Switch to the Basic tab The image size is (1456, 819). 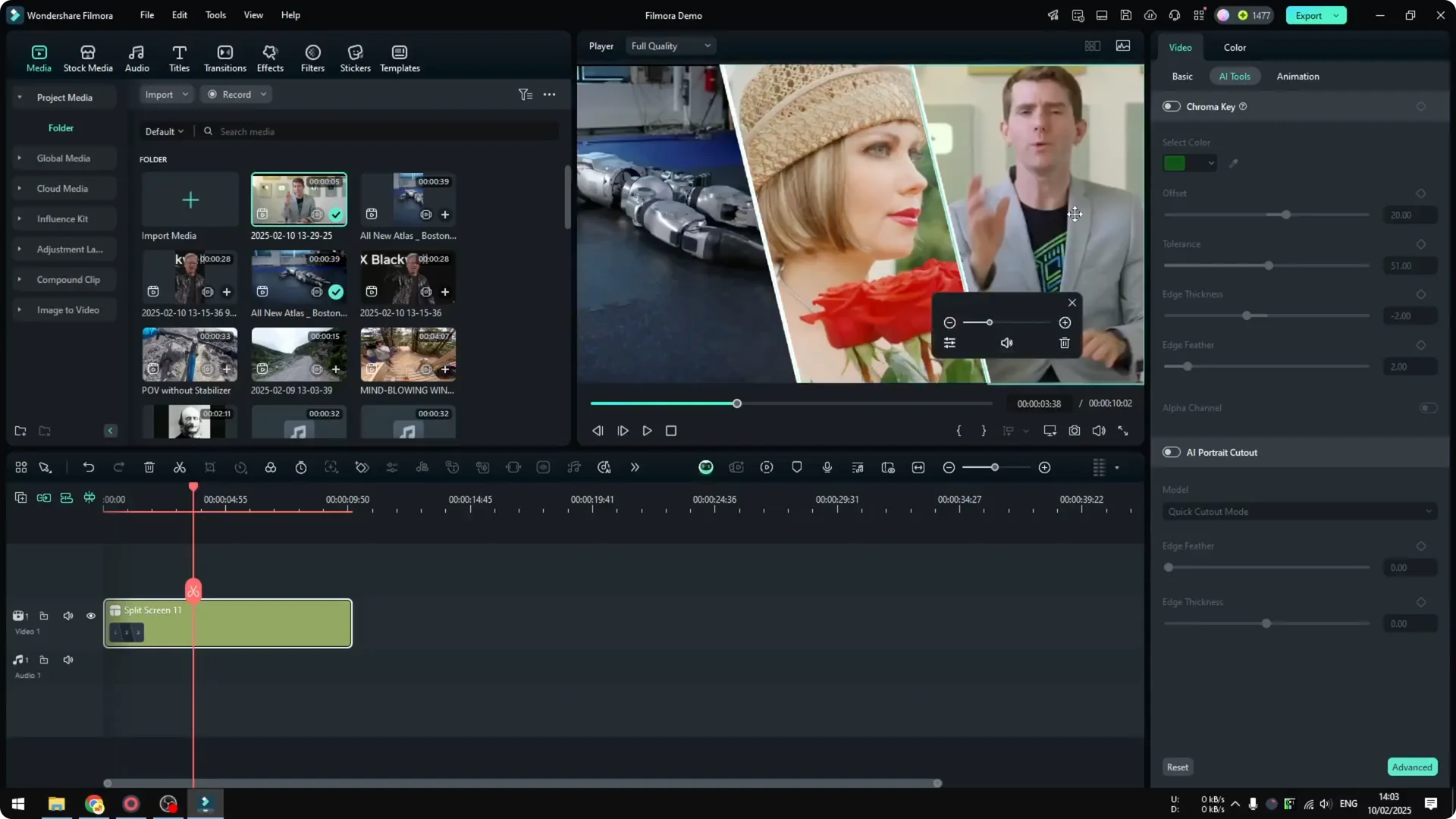point(1182,77)
